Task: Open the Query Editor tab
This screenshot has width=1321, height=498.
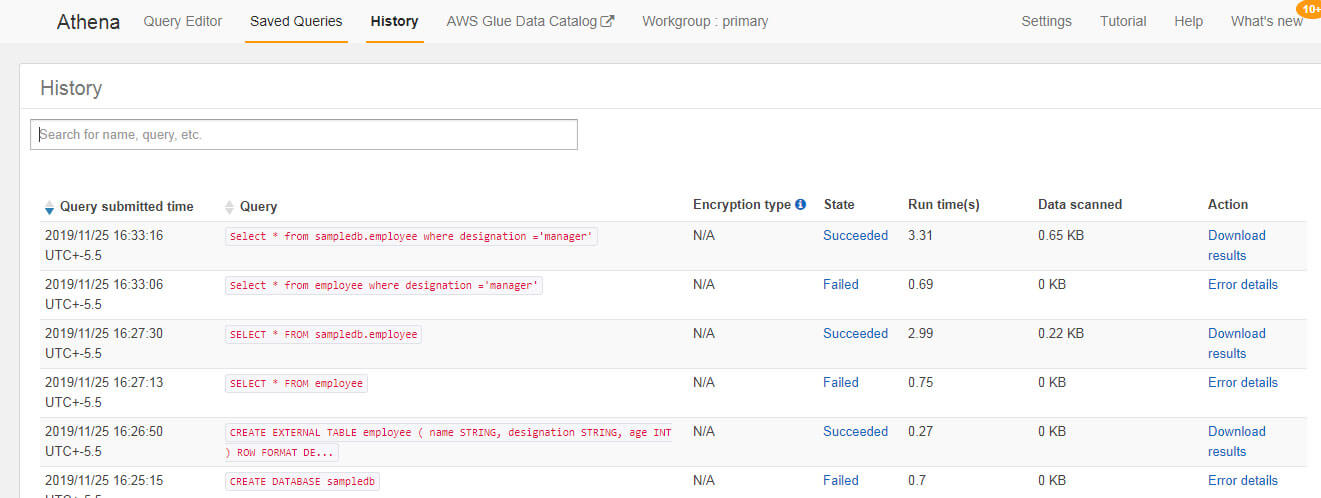Action: point(183,21)
